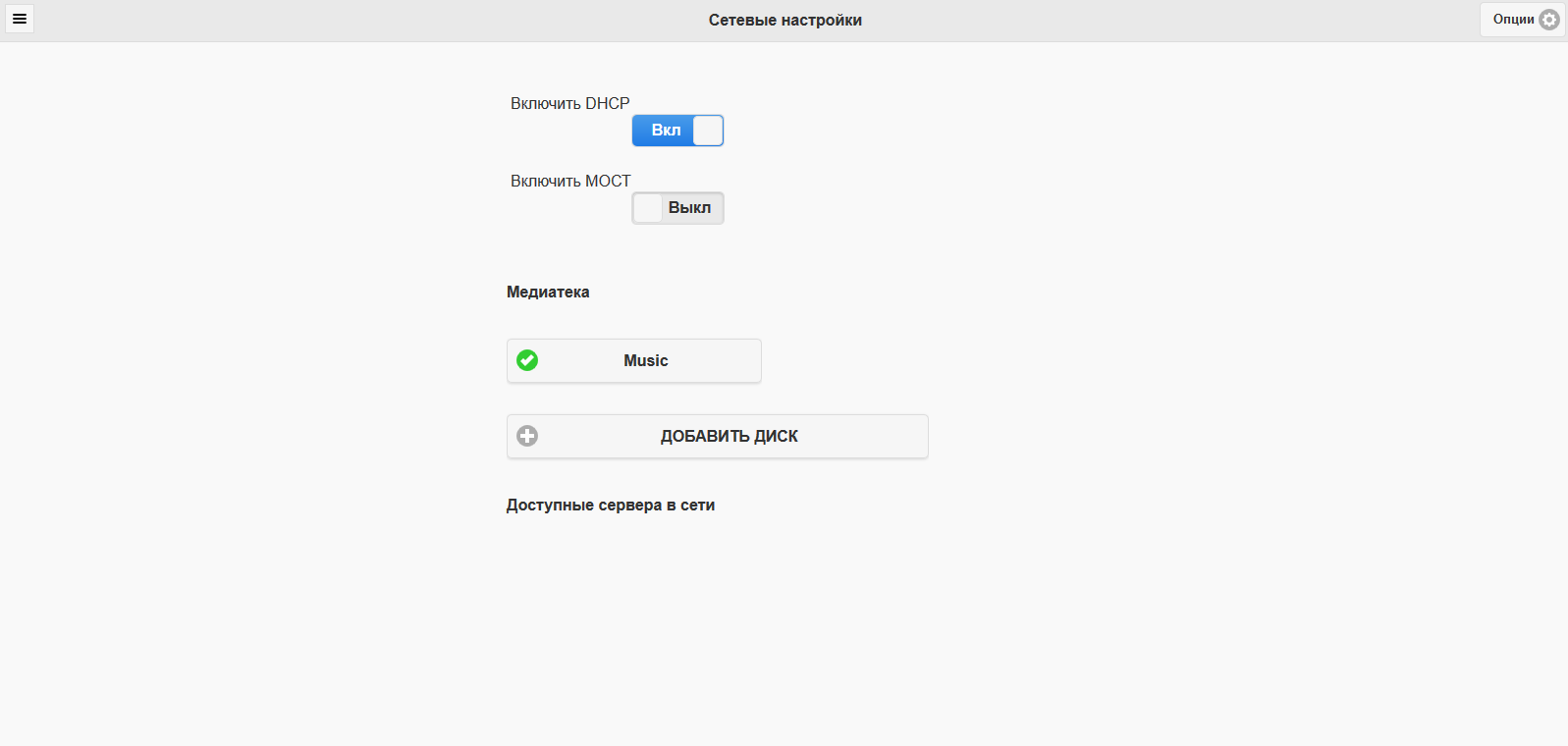Open the hamburger menu icon
1568x746 pixels.
pos(20,19)
